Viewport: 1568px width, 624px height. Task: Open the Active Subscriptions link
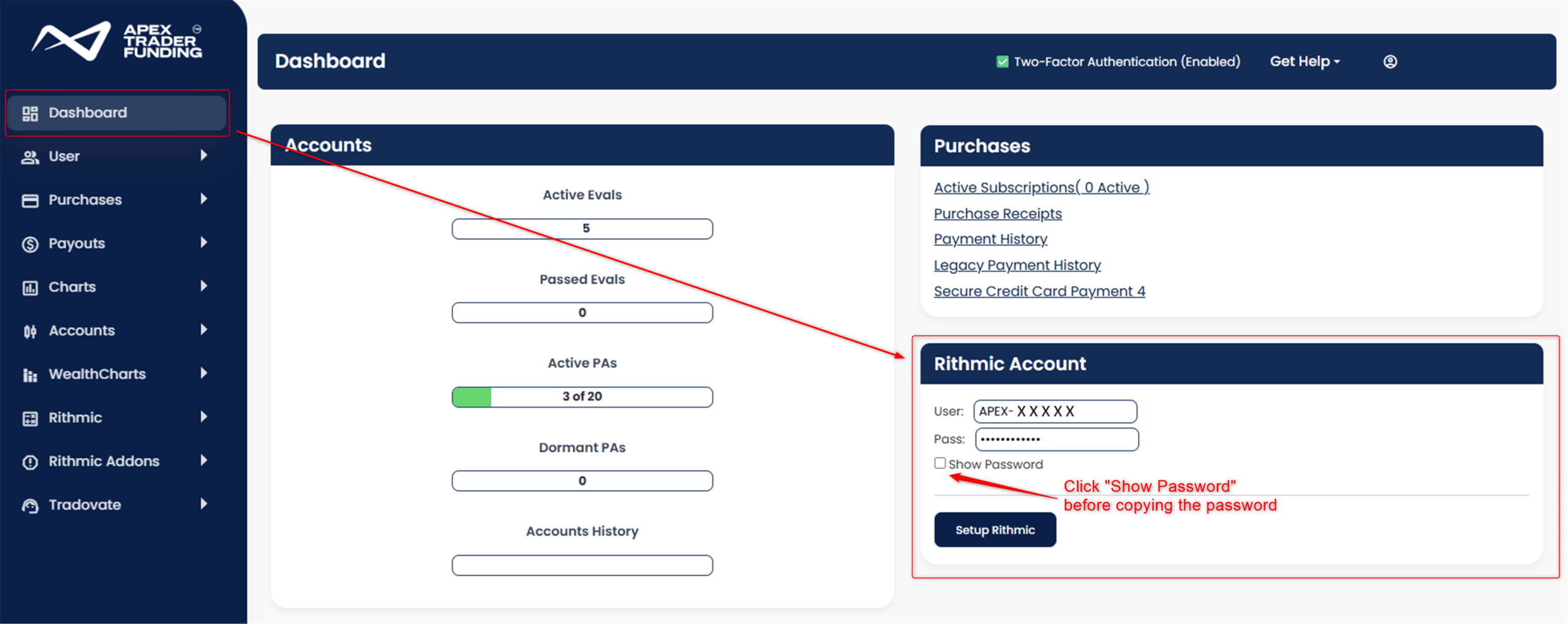click(x=1041, y=188)
